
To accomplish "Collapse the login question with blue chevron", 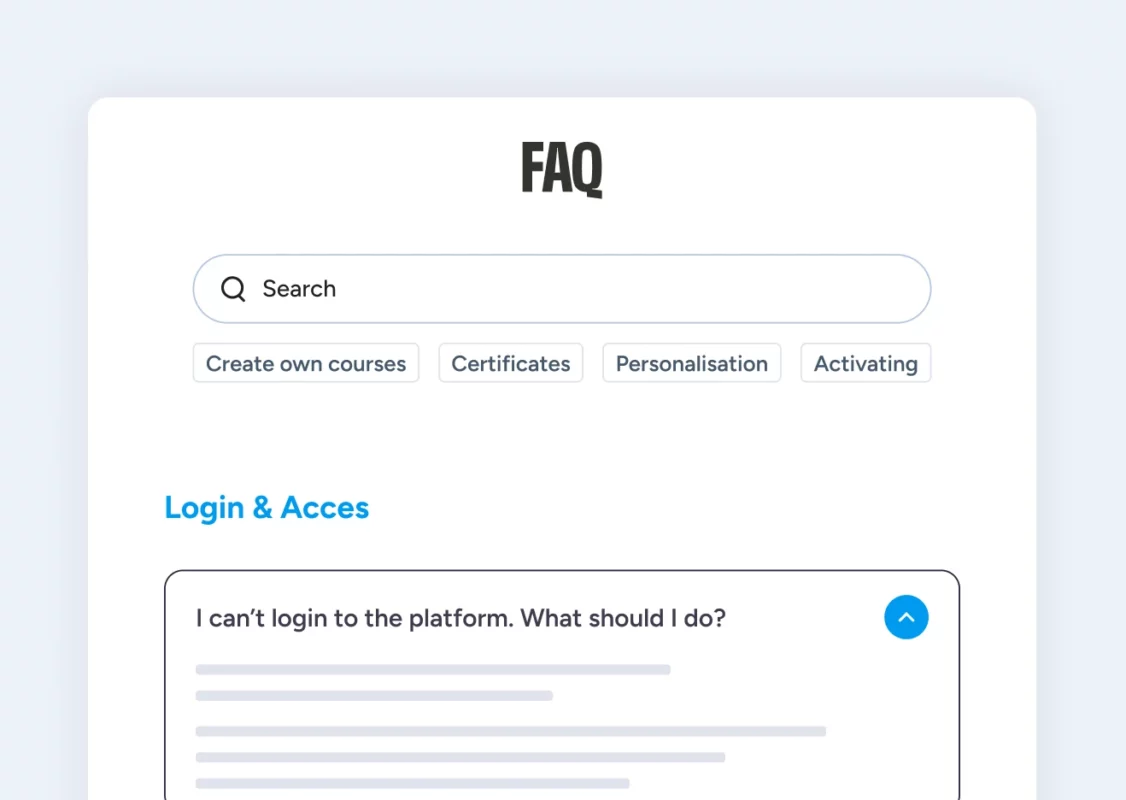I will pyautogui.click(x=906, y=618).
